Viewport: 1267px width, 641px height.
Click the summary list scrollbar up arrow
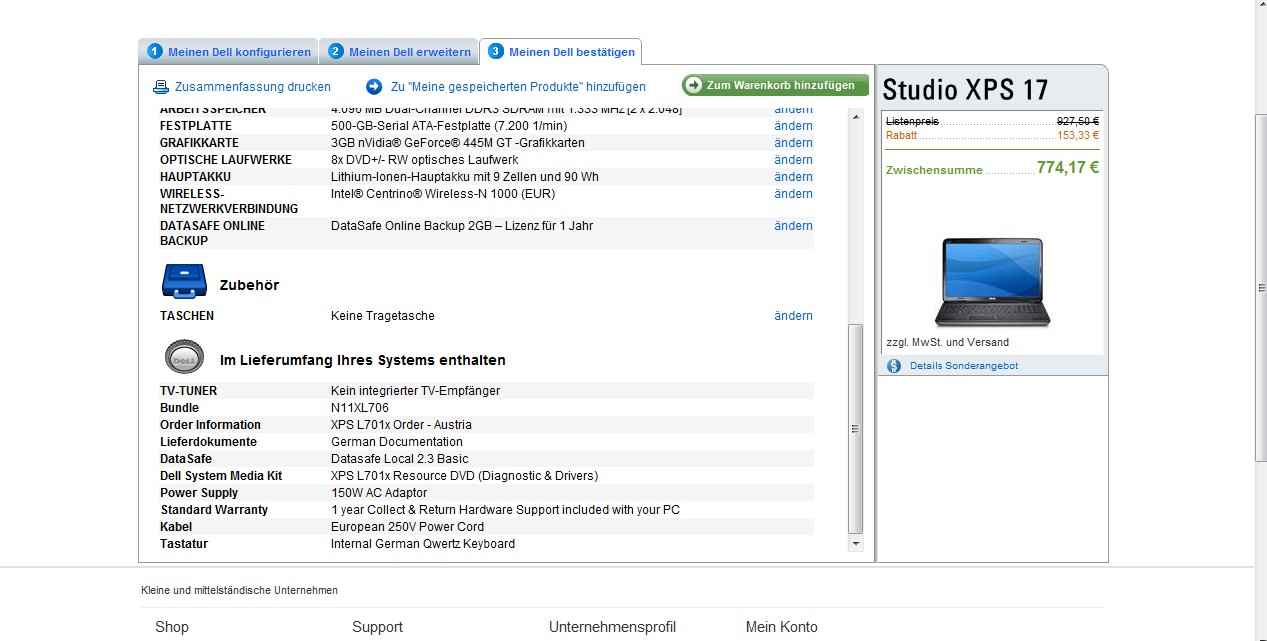855,117
